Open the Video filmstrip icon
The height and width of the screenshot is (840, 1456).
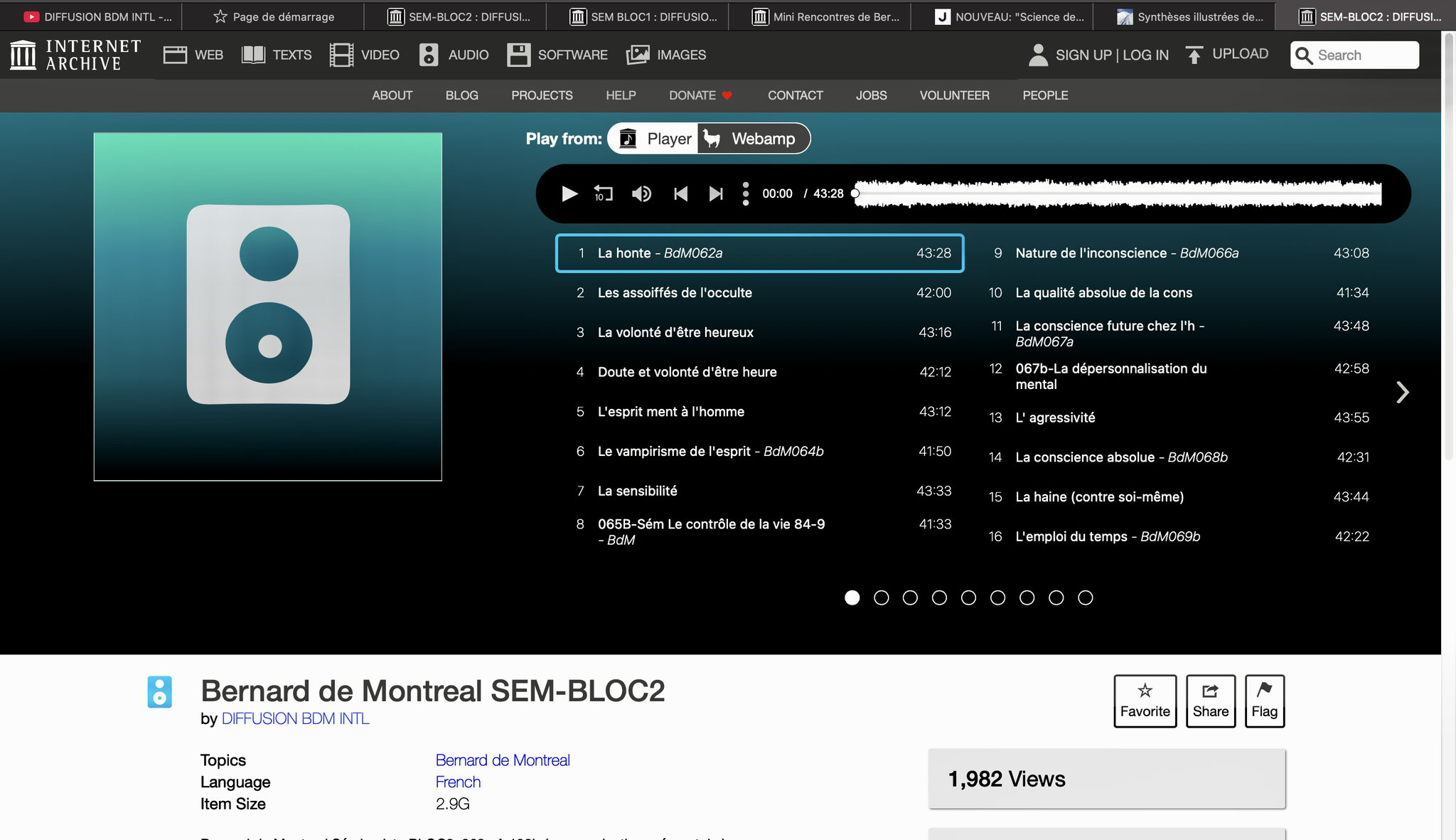pos(341,55)
